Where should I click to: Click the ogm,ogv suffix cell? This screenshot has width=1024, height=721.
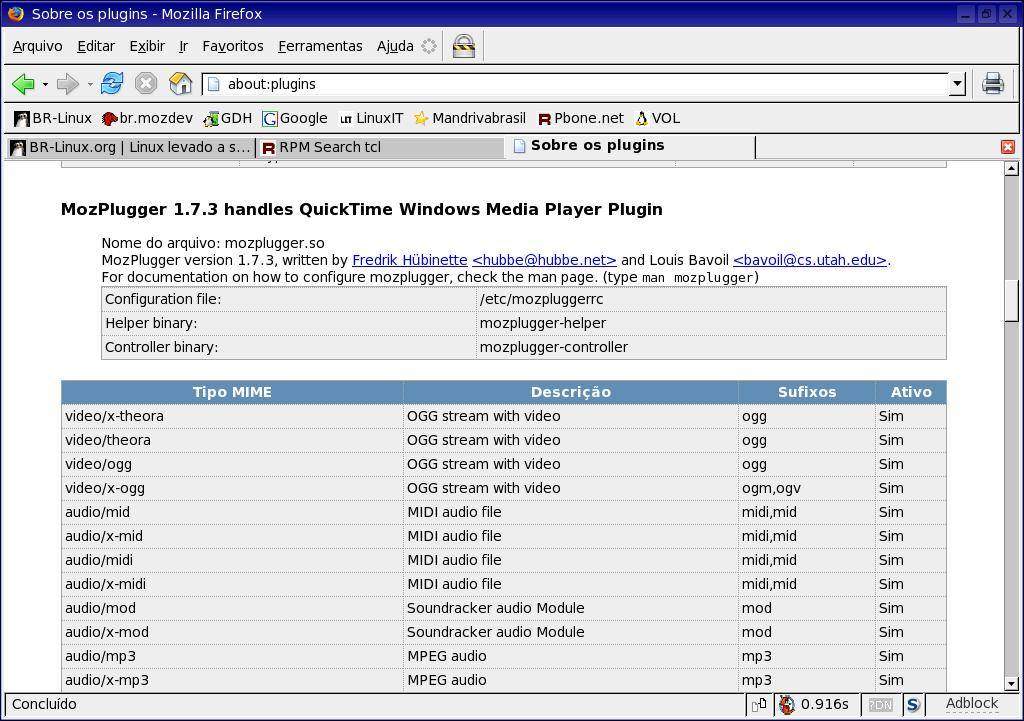click(x=807, y=488)
